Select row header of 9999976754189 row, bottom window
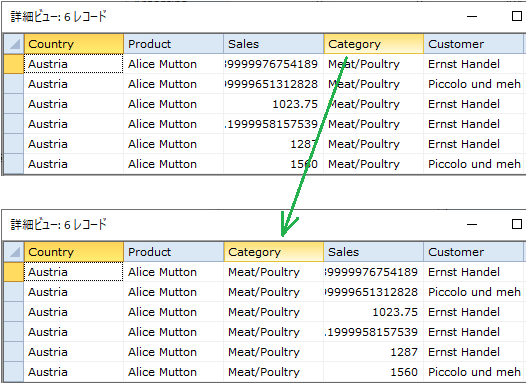Viewport: 526px width, 384px height. click(14, 272)
